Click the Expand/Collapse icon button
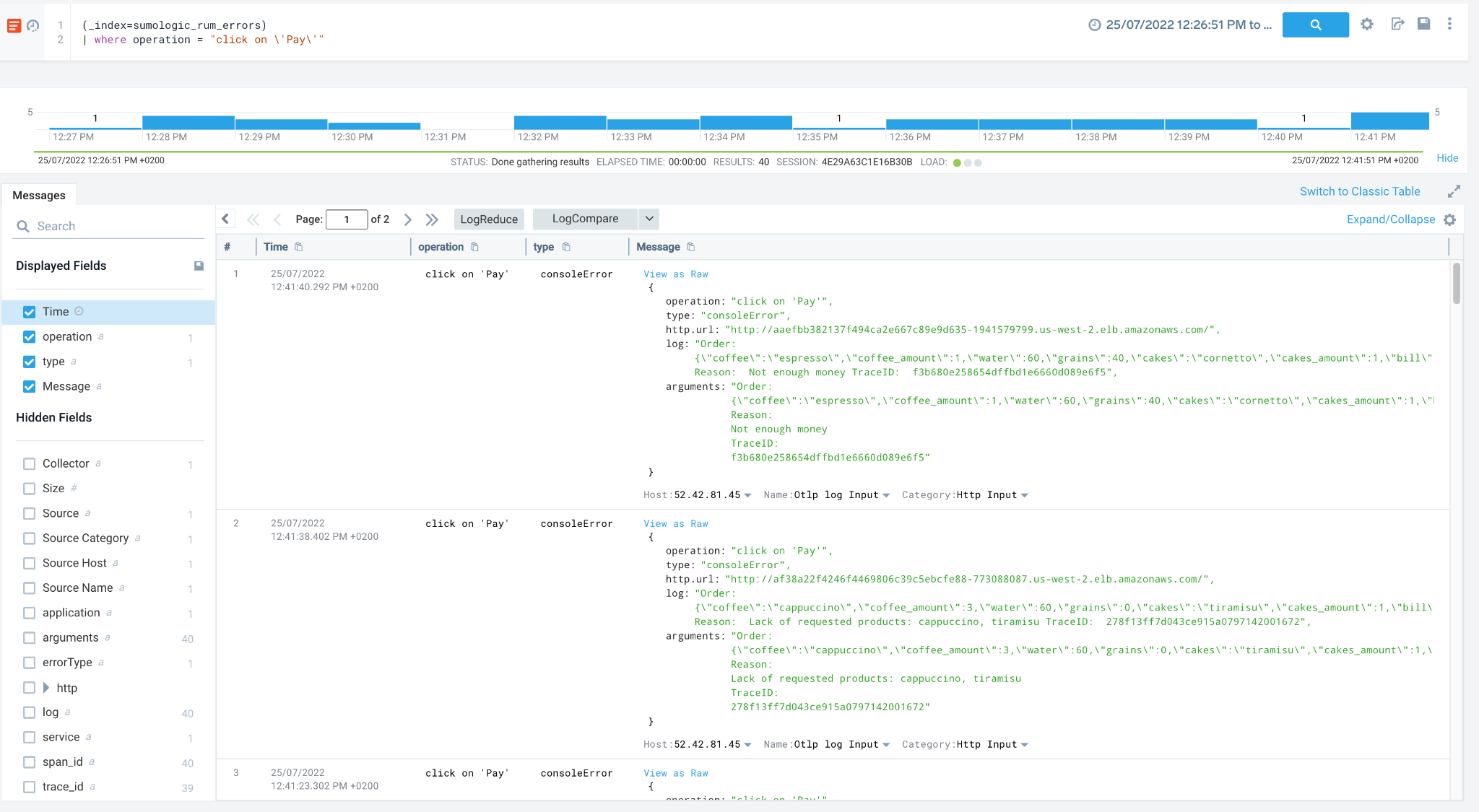 (x=1453, y=219)
